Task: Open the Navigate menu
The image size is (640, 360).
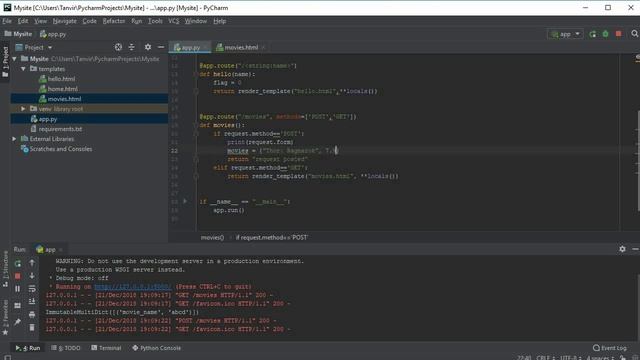Action: pyautogui.click(x=64, y=21)
